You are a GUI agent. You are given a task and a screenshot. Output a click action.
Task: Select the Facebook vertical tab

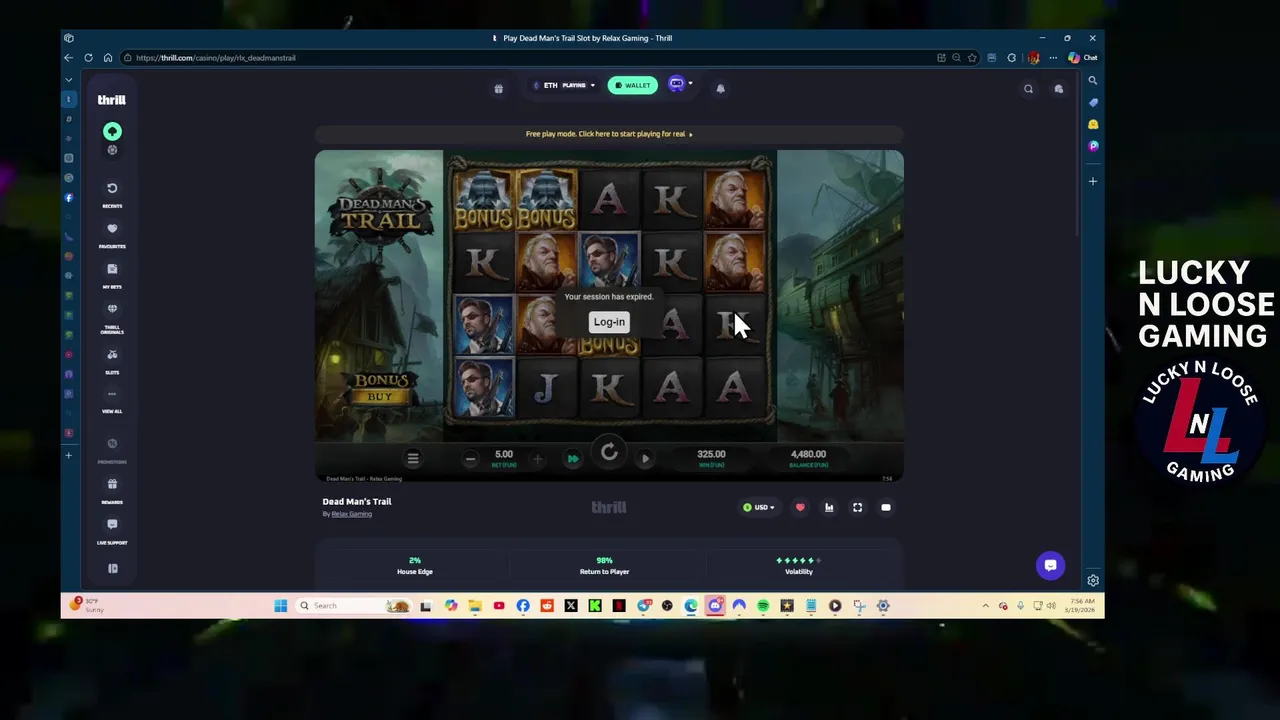pos(68,198)
